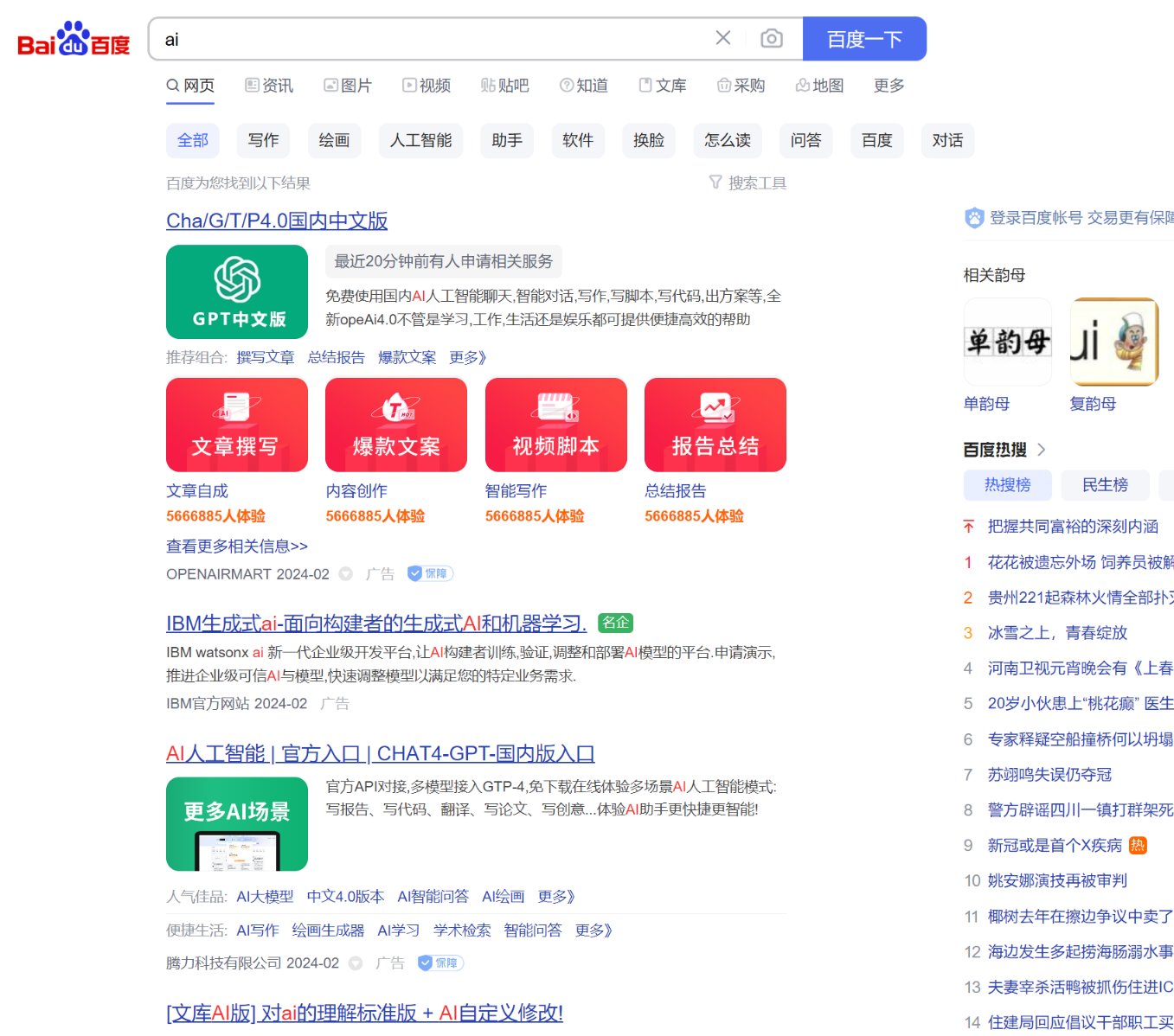Click the Baidu logo
Screen dimensions: 1174x1036
(74, 39)
